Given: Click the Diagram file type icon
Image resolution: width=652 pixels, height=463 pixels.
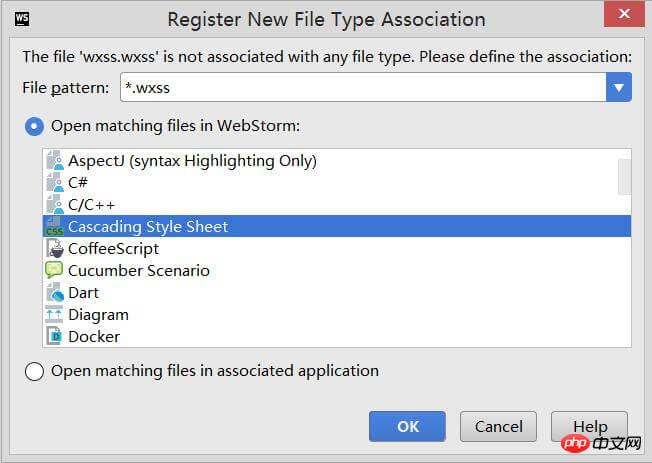Looking at the screenshot, I should 54,315.
